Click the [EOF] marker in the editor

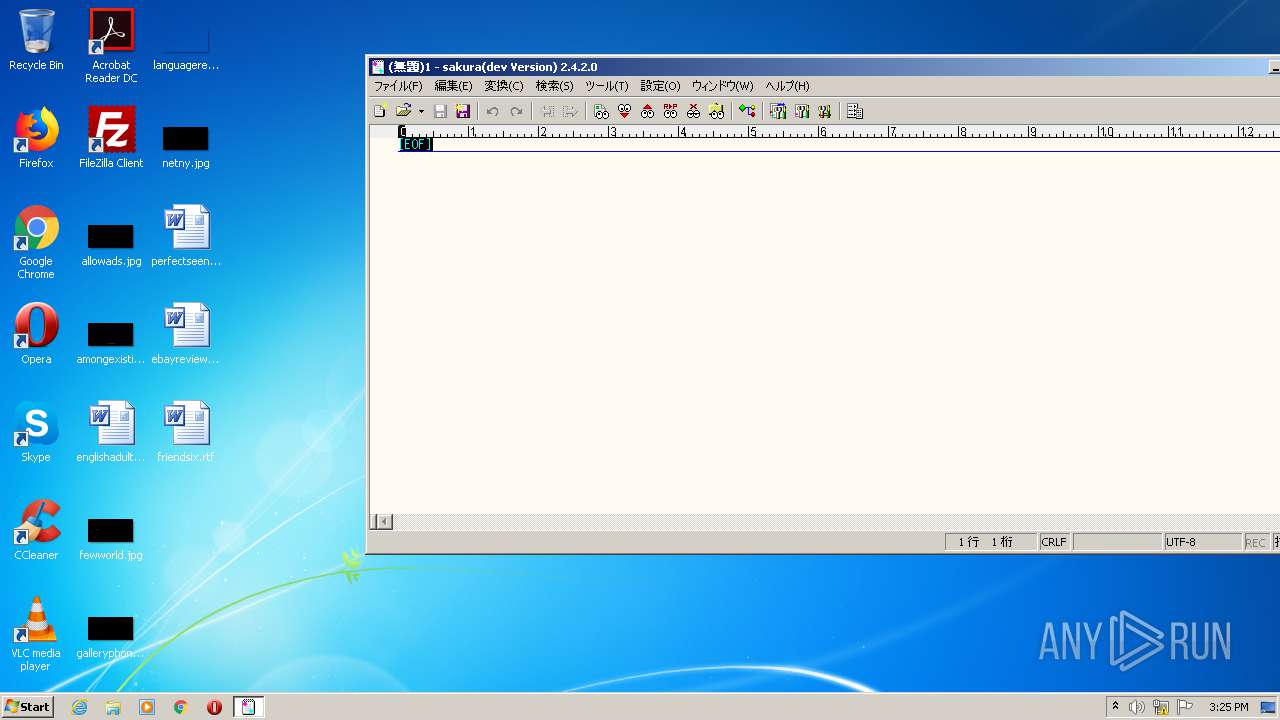click(416, 144)
